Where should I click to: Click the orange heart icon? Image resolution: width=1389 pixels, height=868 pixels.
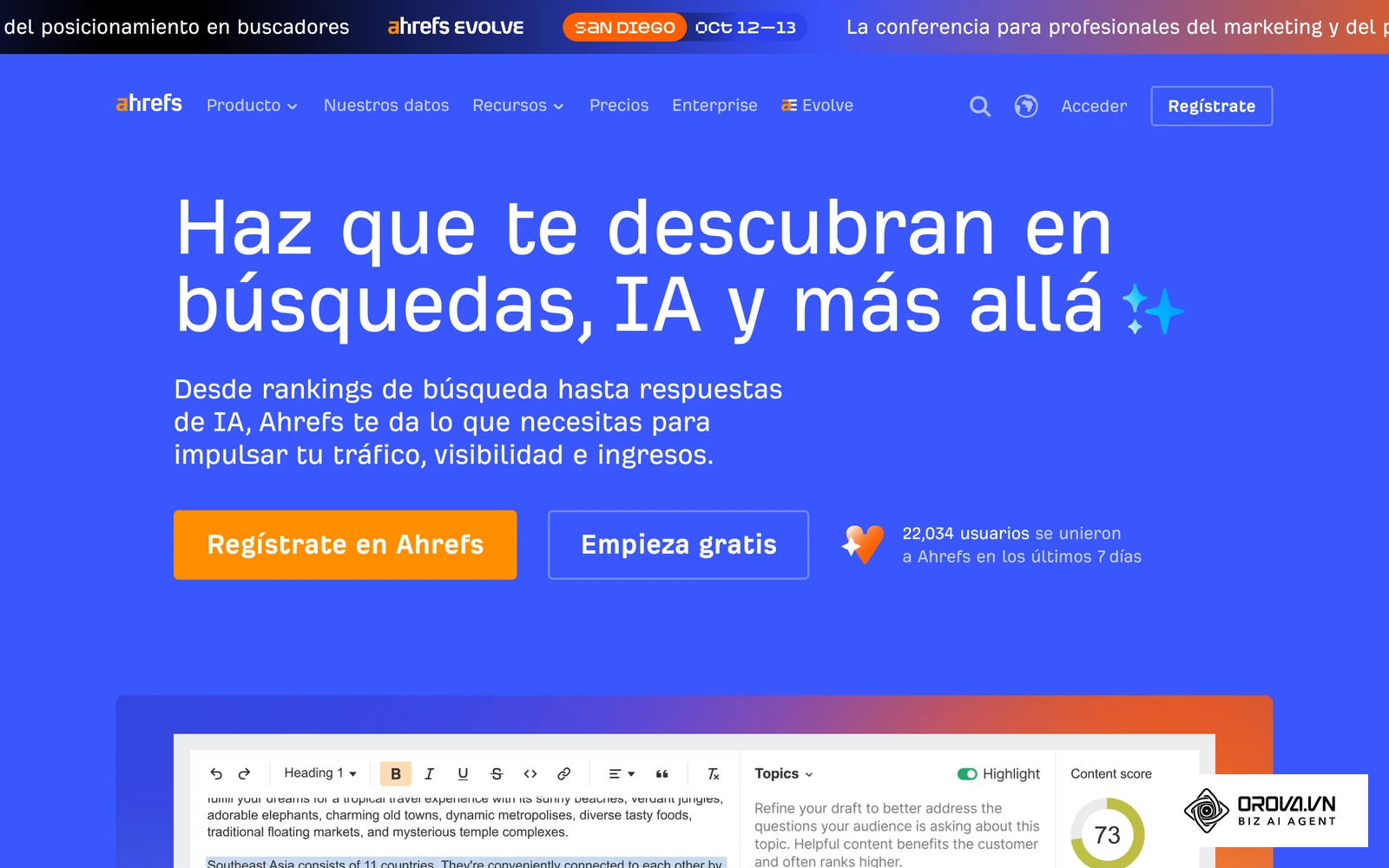tap(864, 544)
